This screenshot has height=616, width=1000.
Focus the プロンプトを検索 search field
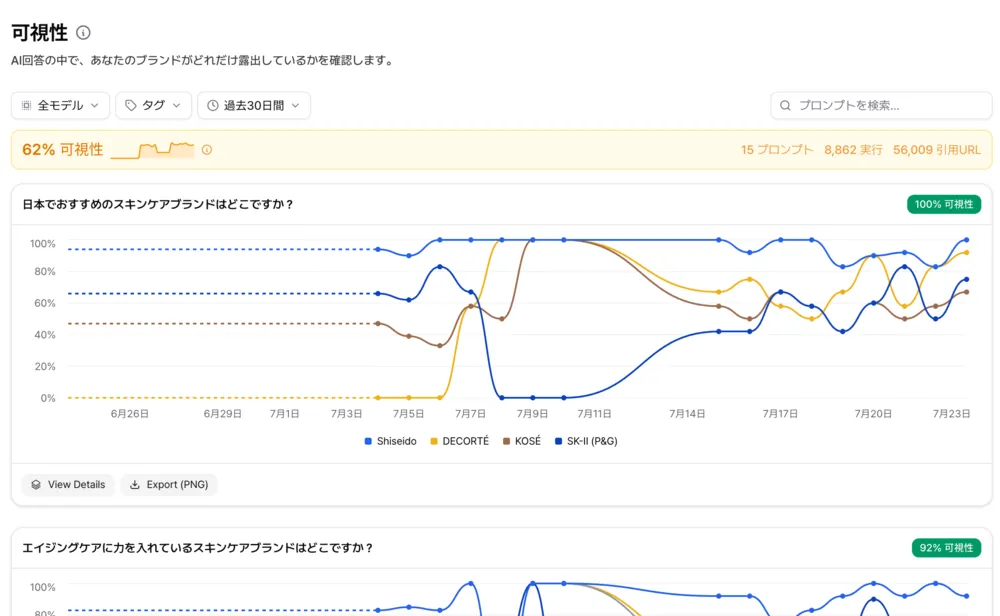(881, 105)
